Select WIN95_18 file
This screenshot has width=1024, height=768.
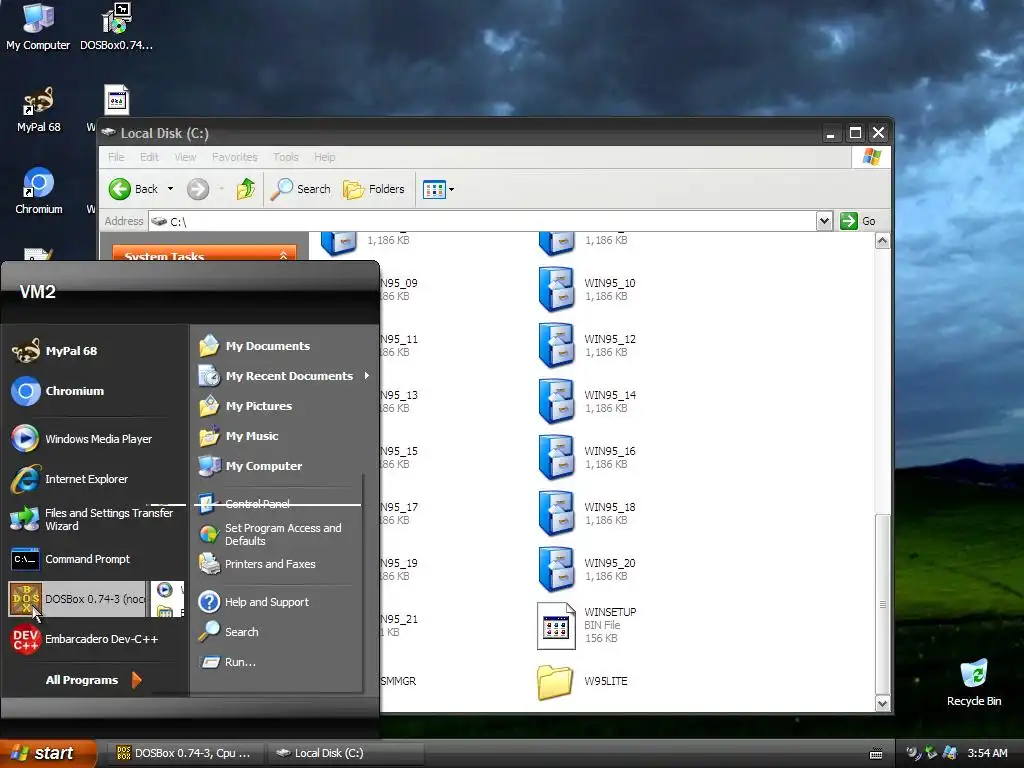[x=587, y=514]
